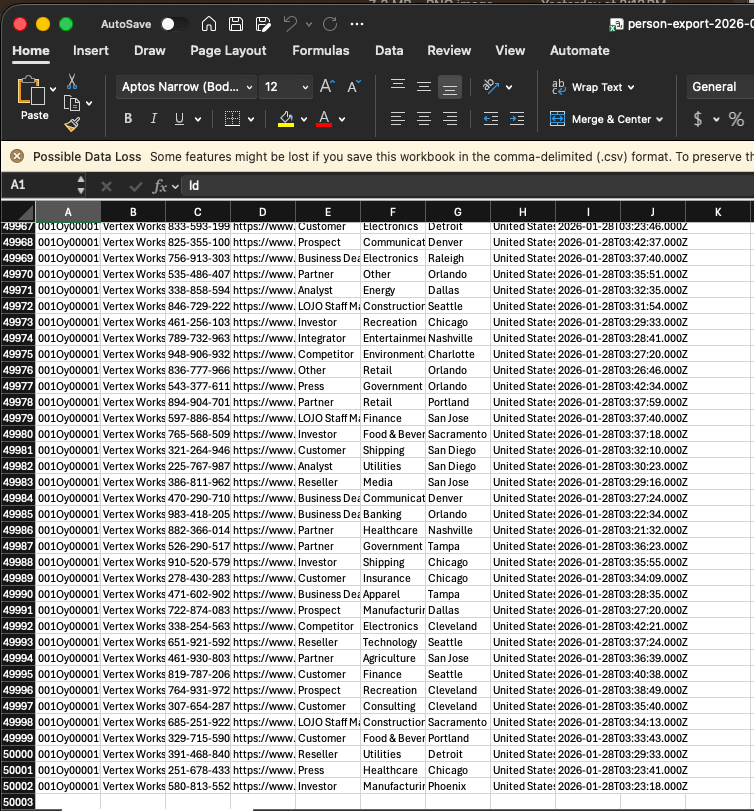
Task: Toggle italic formatting
Action: coord(153,119)
